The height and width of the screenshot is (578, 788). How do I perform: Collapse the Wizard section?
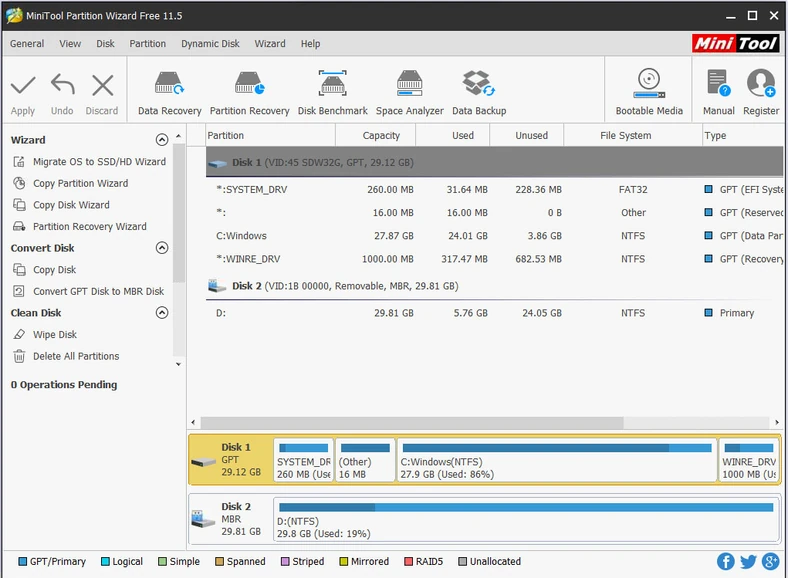click(162, 140)
